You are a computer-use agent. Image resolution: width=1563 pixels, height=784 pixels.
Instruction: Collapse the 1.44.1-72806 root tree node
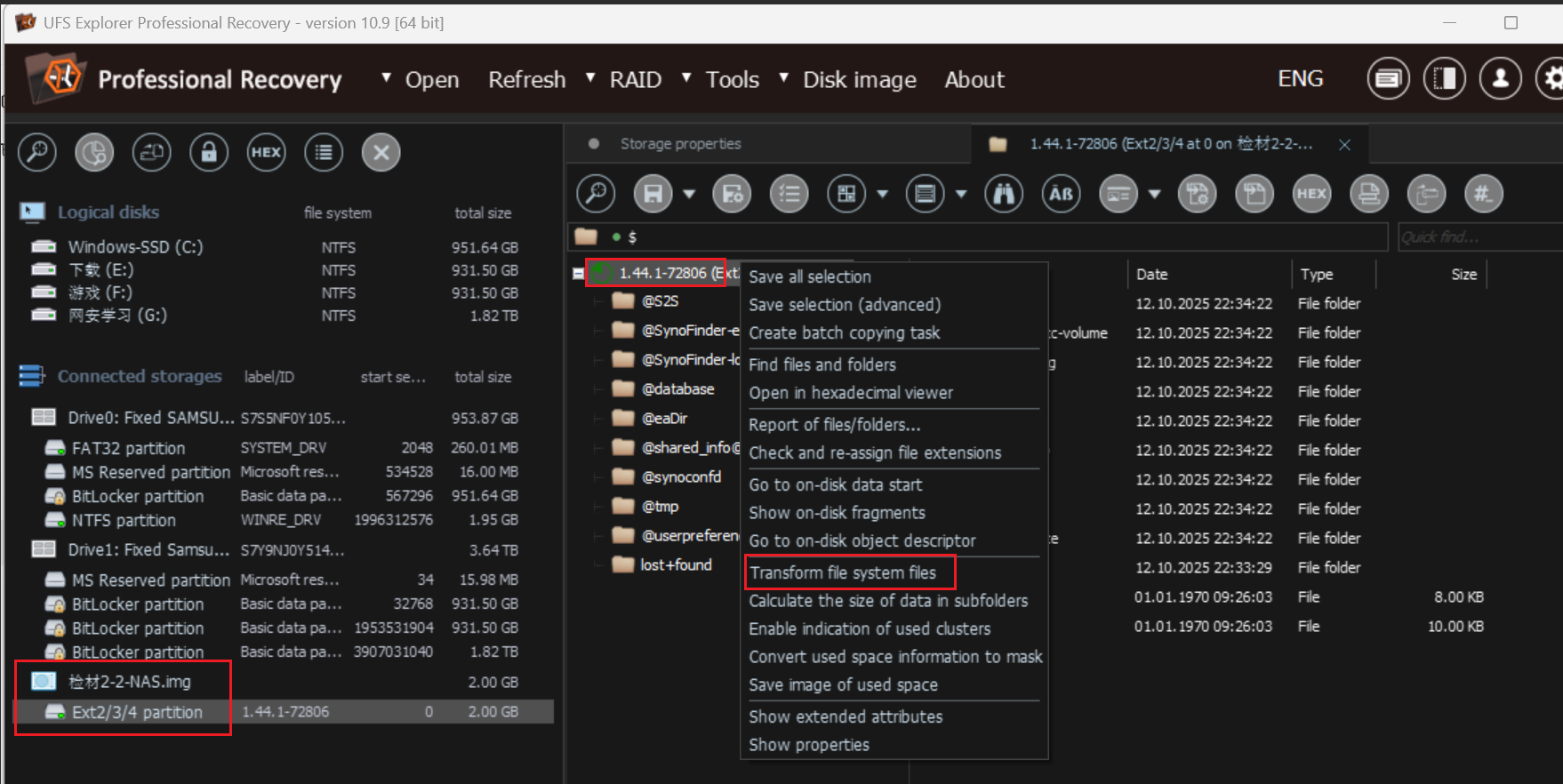(578, 274)
